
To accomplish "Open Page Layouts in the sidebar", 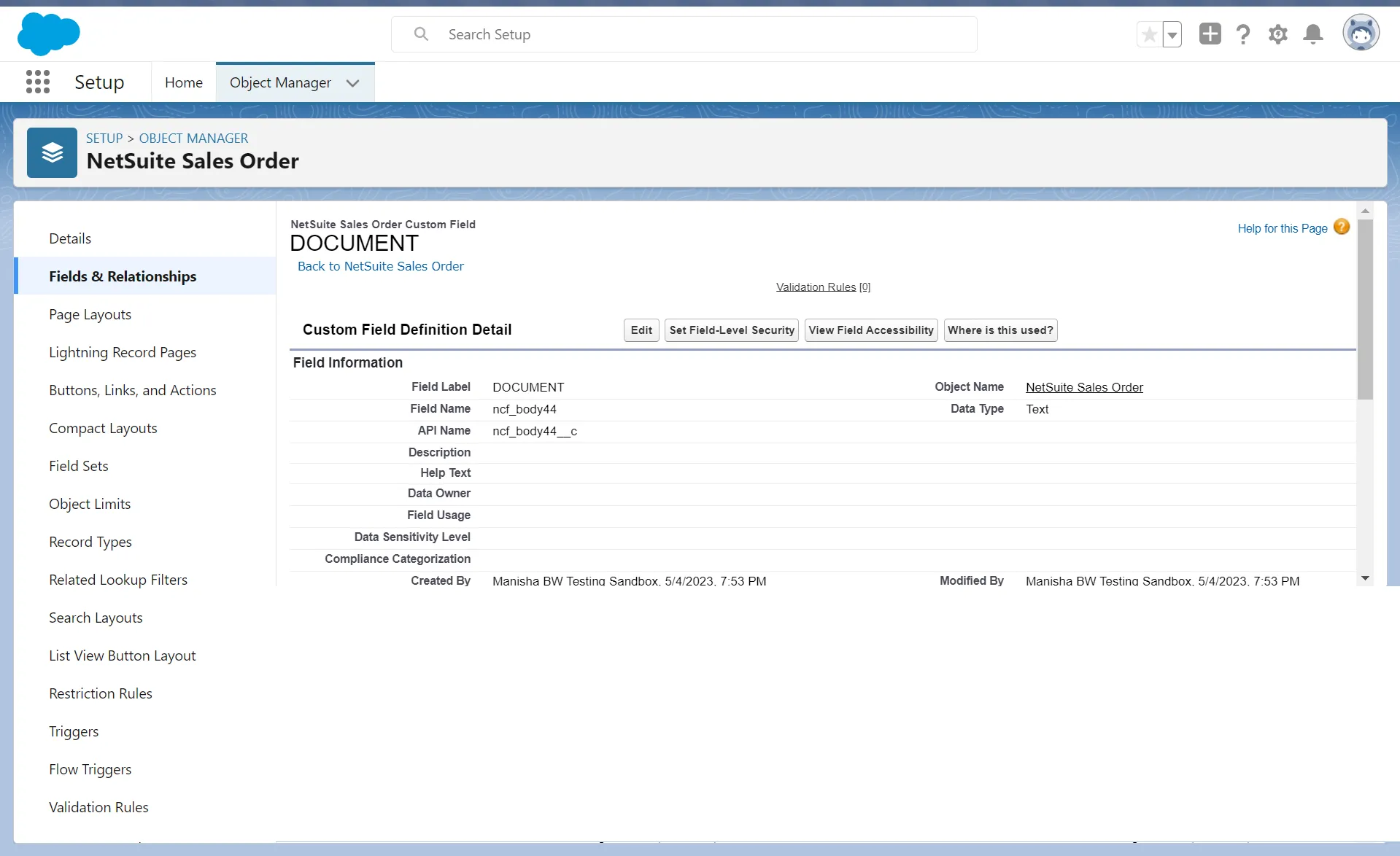I will 90,314.
